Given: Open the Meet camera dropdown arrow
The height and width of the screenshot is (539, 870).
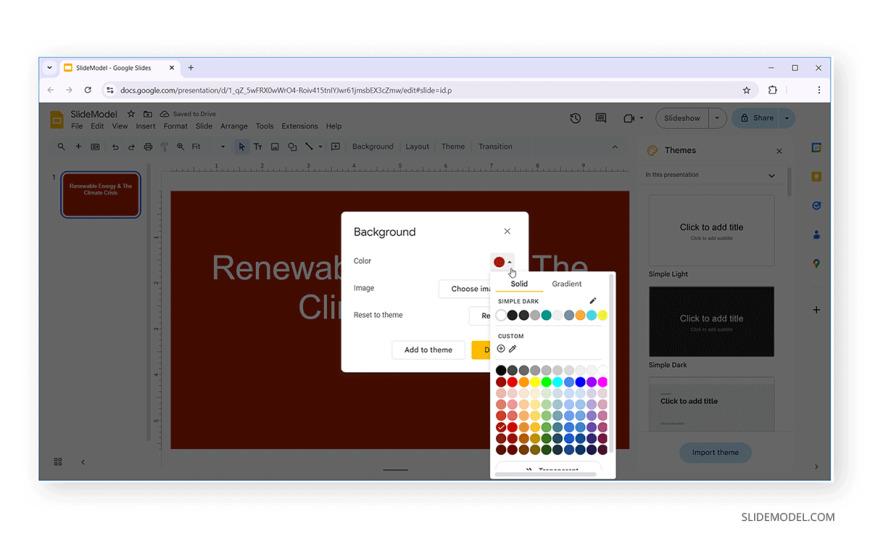Looking at the screenshot, I should pos(641,118).
